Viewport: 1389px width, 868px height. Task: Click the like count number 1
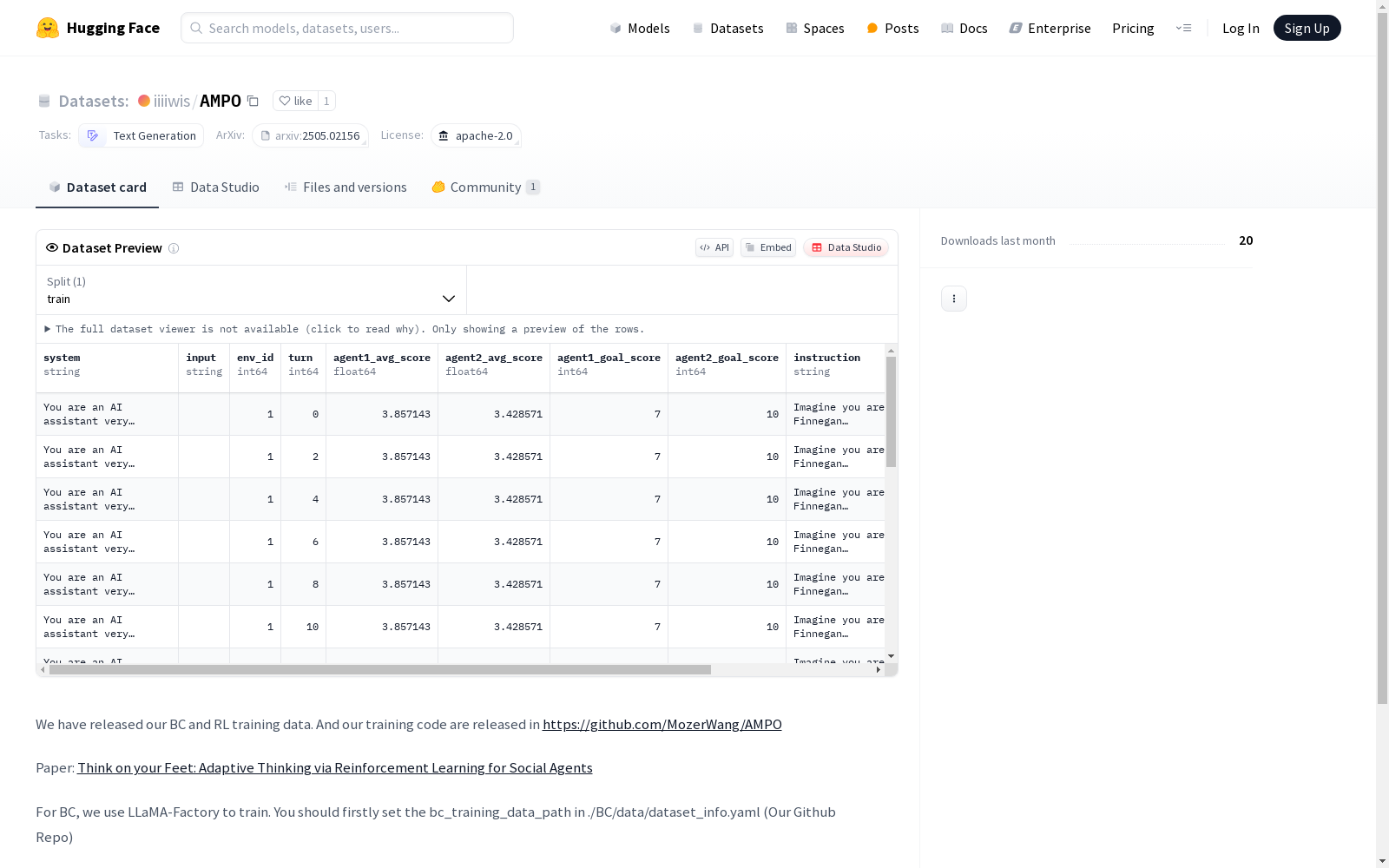[326, 101]
